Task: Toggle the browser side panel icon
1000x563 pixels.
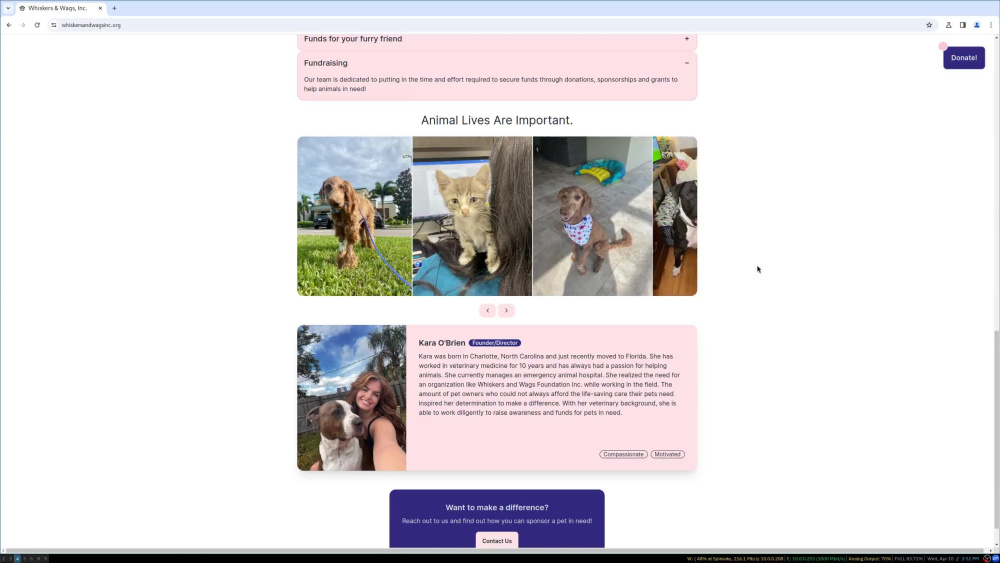Action: point(962,25)
